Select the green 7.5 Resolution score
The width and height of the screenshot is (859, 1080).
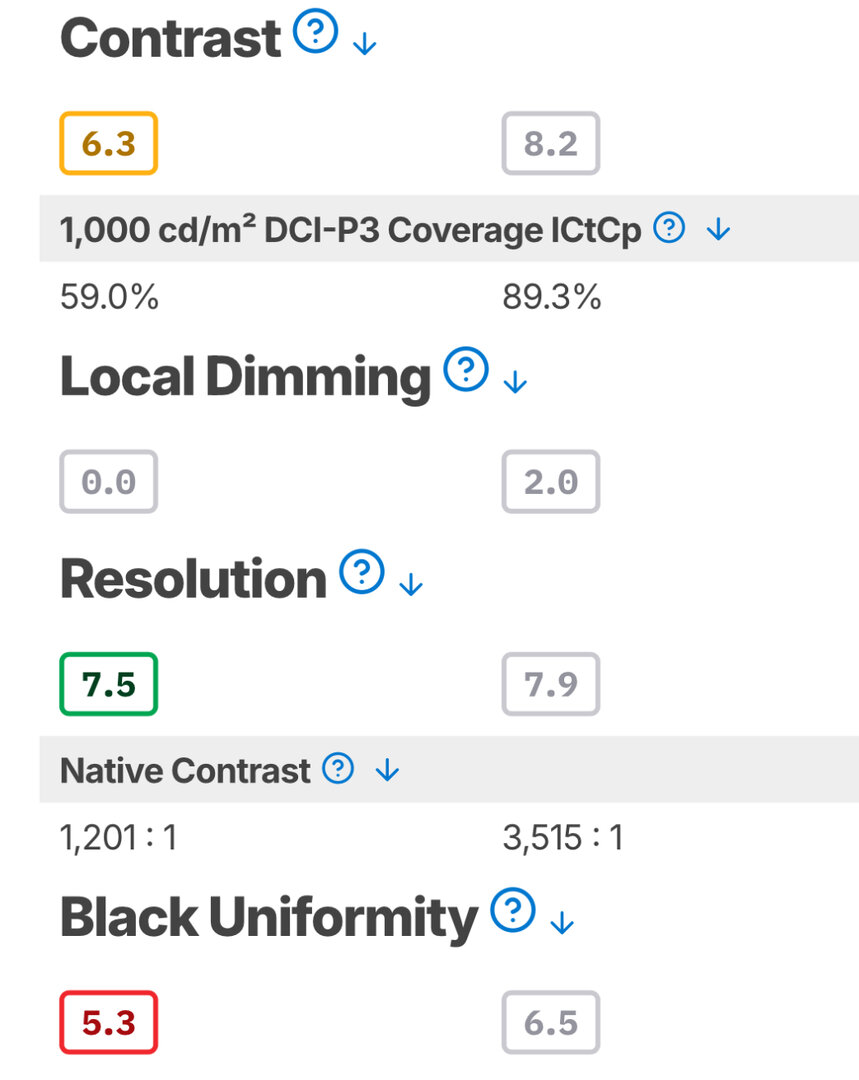[x=108, y=684]
